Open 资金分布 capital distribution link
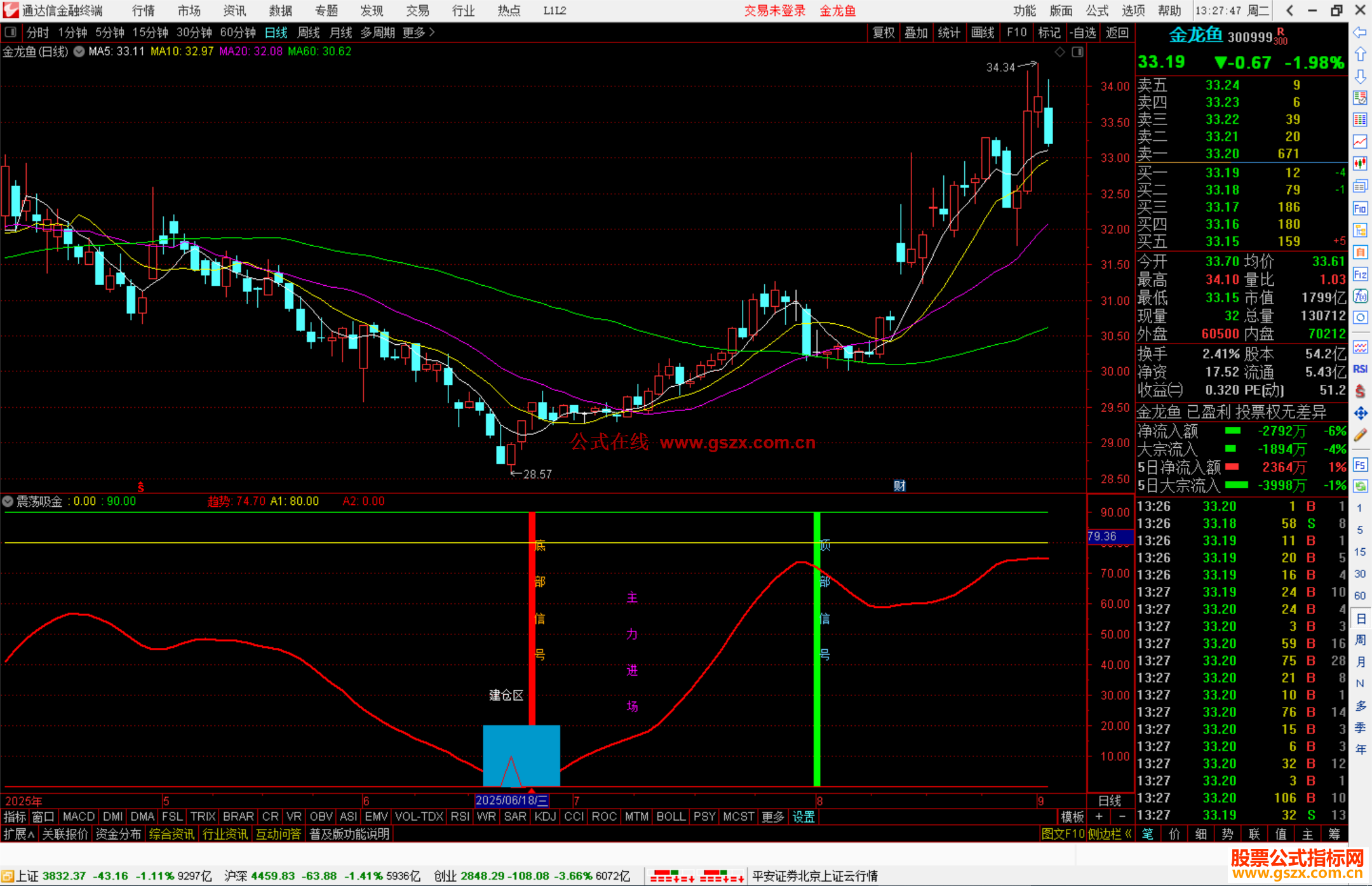Viewport: 1372px width, 886px height. [118, 834]
